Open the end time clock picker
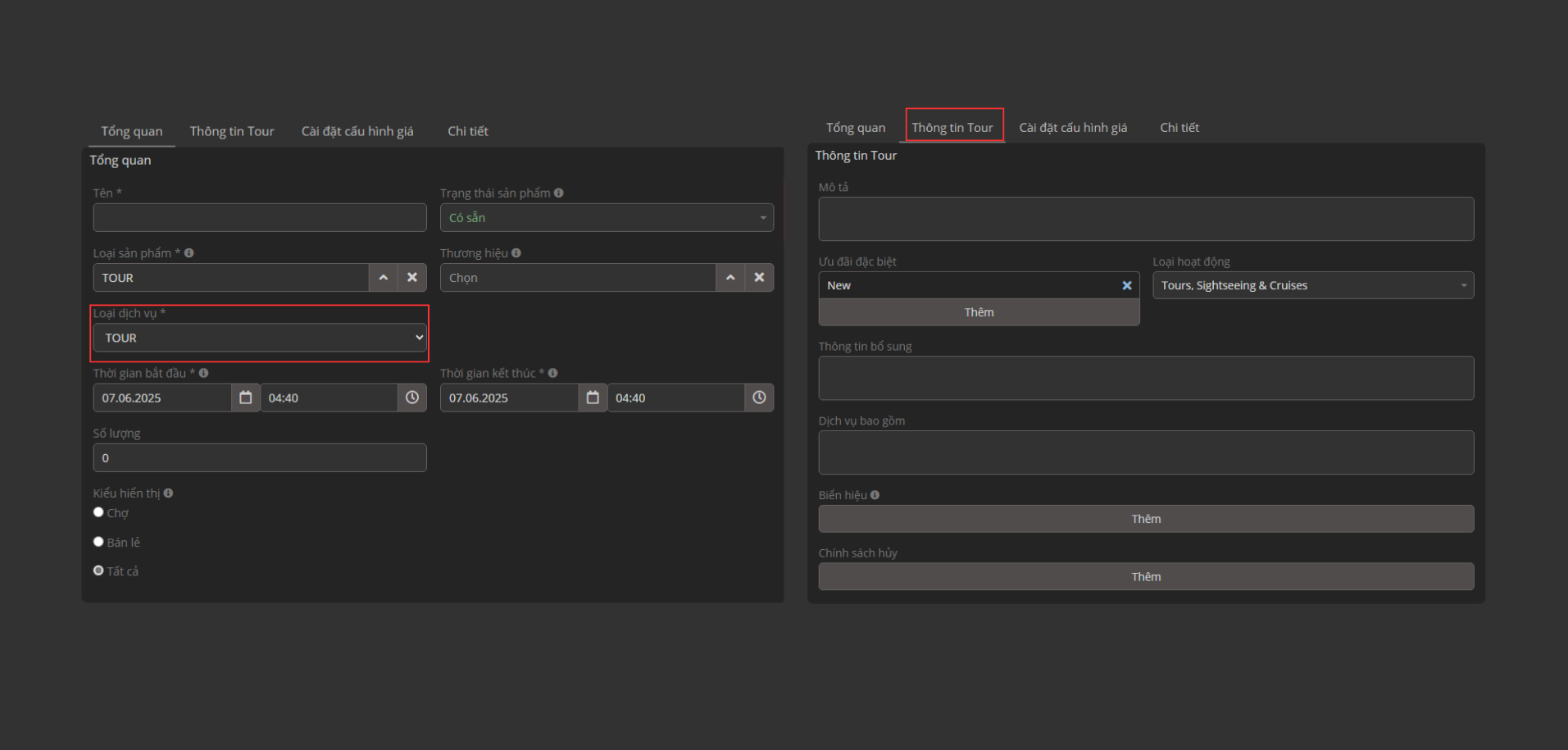Screen dimensions: 1568x750 click(x=759, y=398)
